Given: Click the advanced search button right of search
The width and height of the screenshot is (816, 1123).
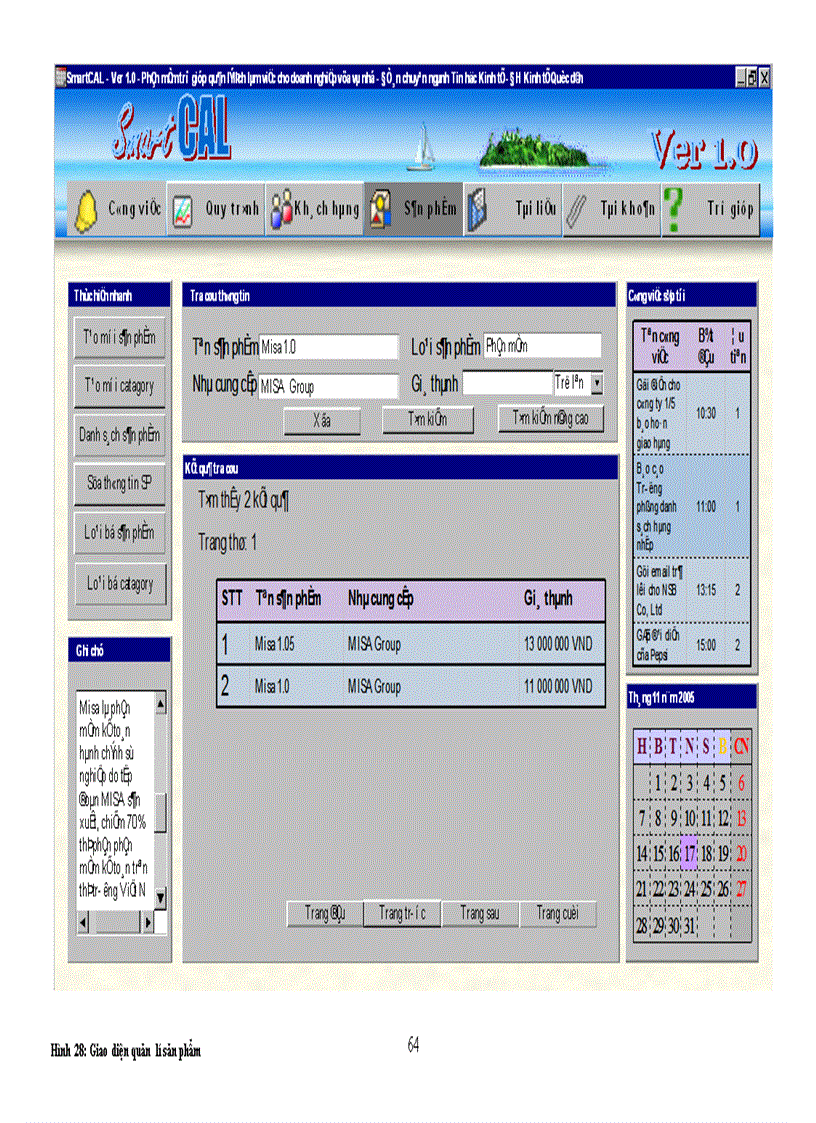Looking at the screenshot, I should point(551,420).
